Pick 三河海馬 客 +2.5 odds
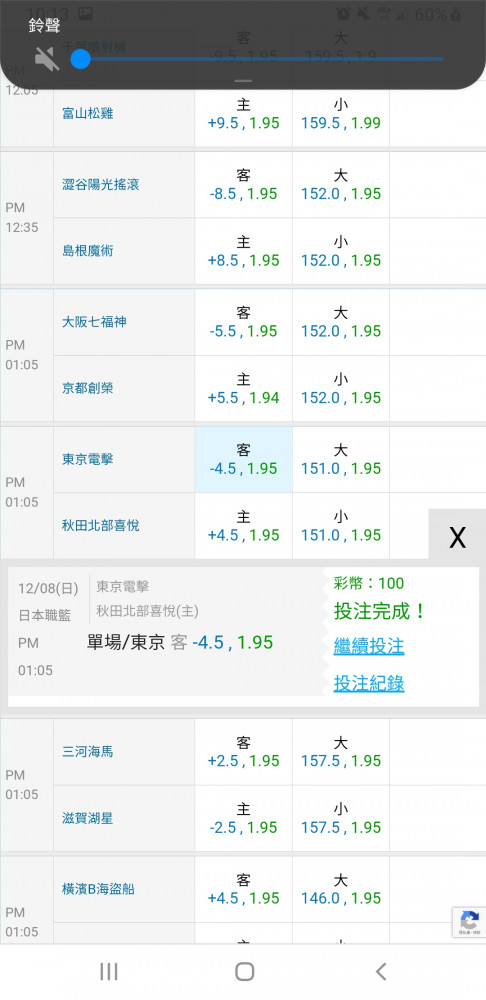The width and height of the screenshot is (486, 1000). pyautogui.click(x=244, y=751)
